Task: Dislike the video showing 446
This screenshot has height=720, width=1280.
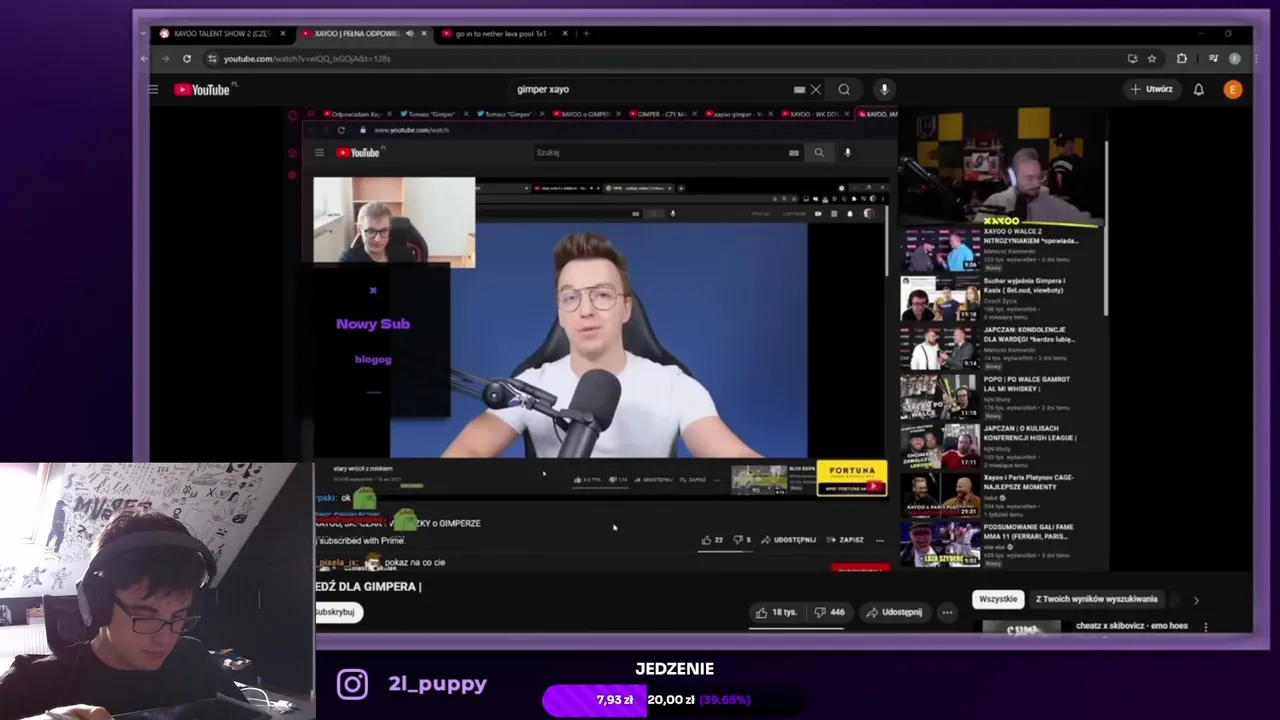Action: click(829, 612)
